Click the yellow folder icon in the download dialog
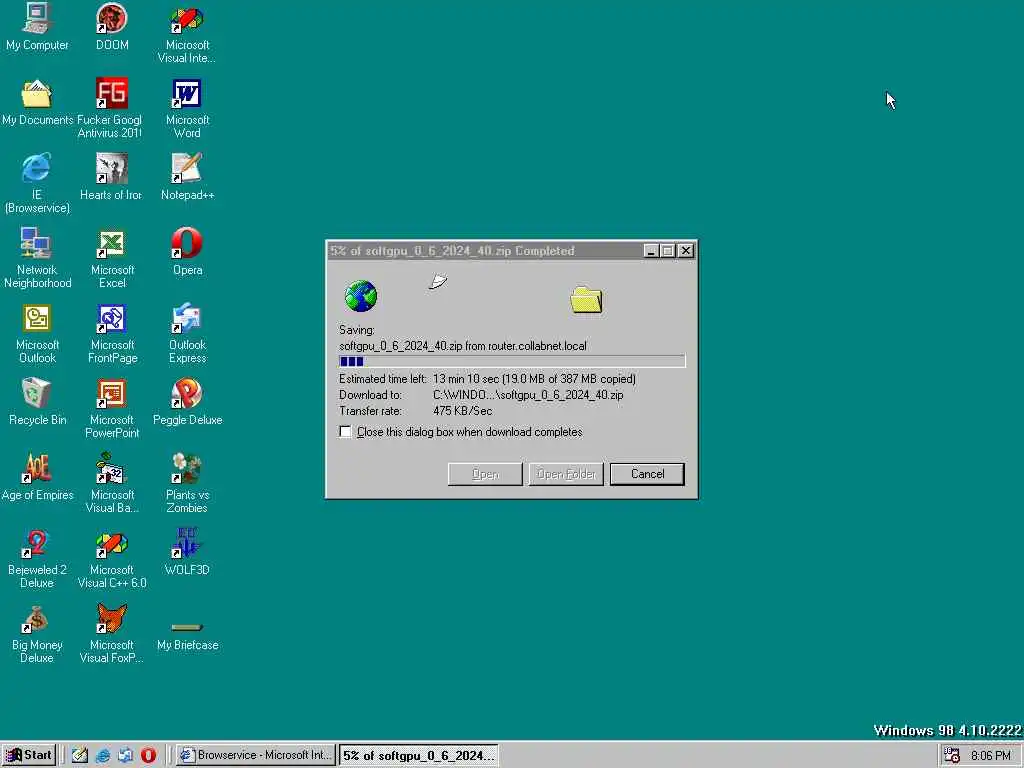 (586, 300)
